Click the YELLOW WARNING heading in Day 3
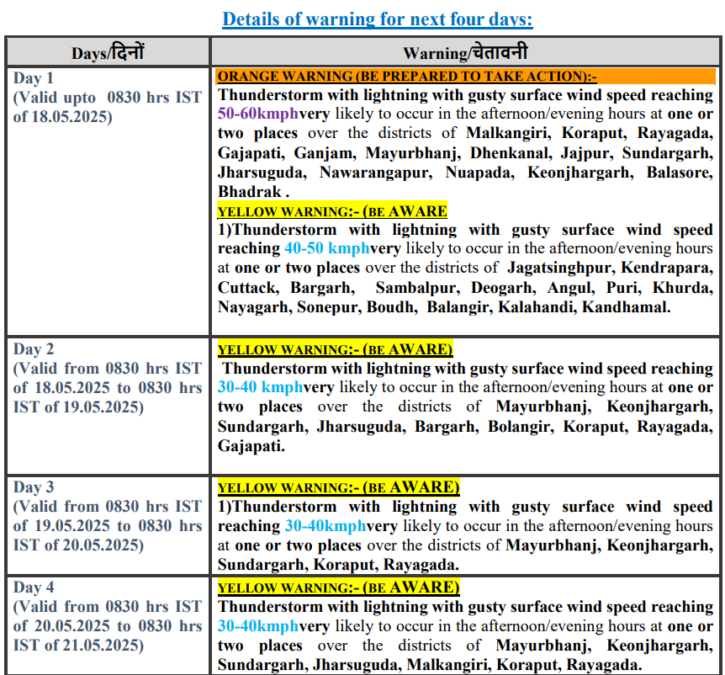 coord(338,487)
